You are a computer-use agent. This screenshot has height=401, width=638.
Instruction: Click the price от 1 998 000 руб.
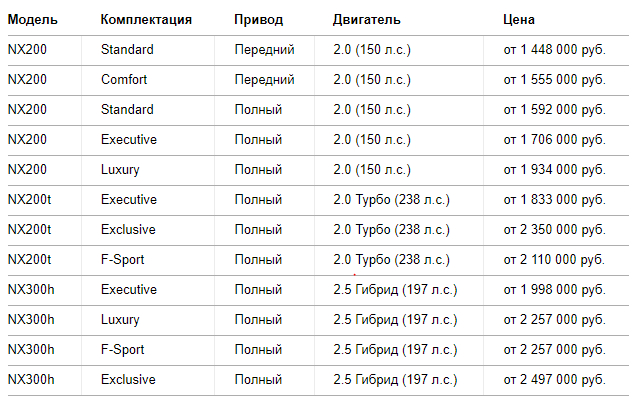[557, 290]
